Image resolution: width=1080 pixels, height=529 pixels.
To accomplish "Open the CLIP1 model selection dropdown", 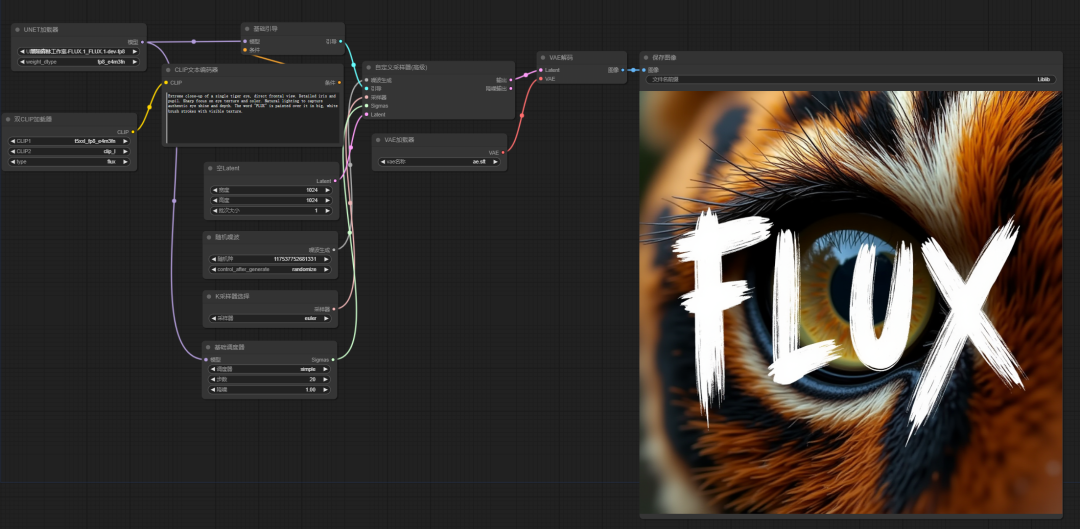I will pyautogui.click(x=69, y=141).
